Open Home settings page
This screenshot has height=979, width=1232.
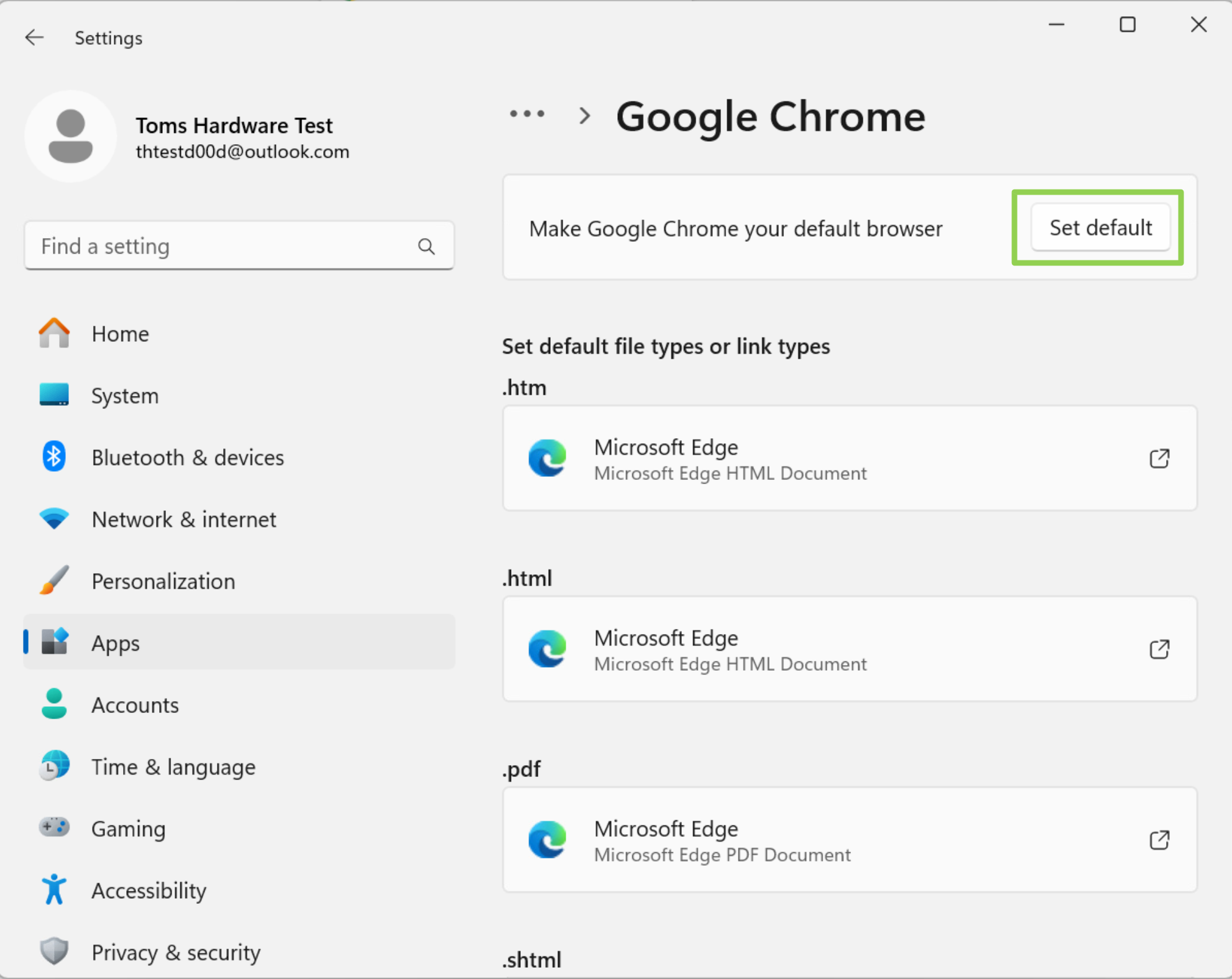239,334
